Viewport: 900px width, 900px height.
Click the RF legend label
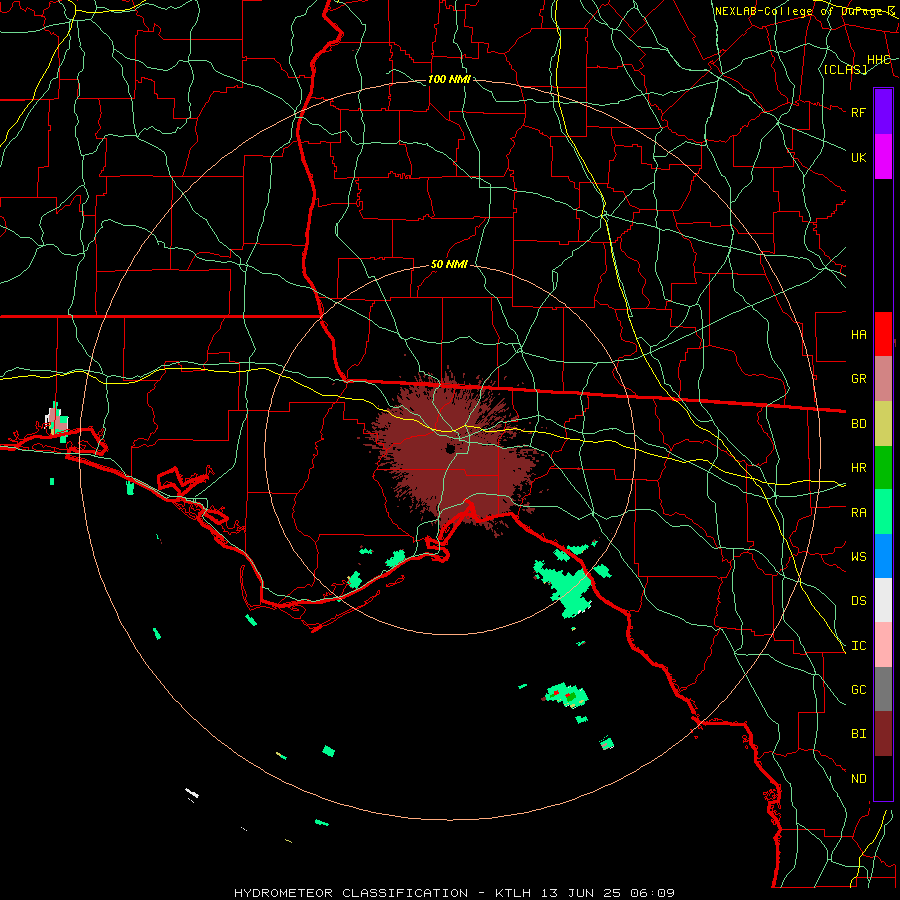click(859, 112)
